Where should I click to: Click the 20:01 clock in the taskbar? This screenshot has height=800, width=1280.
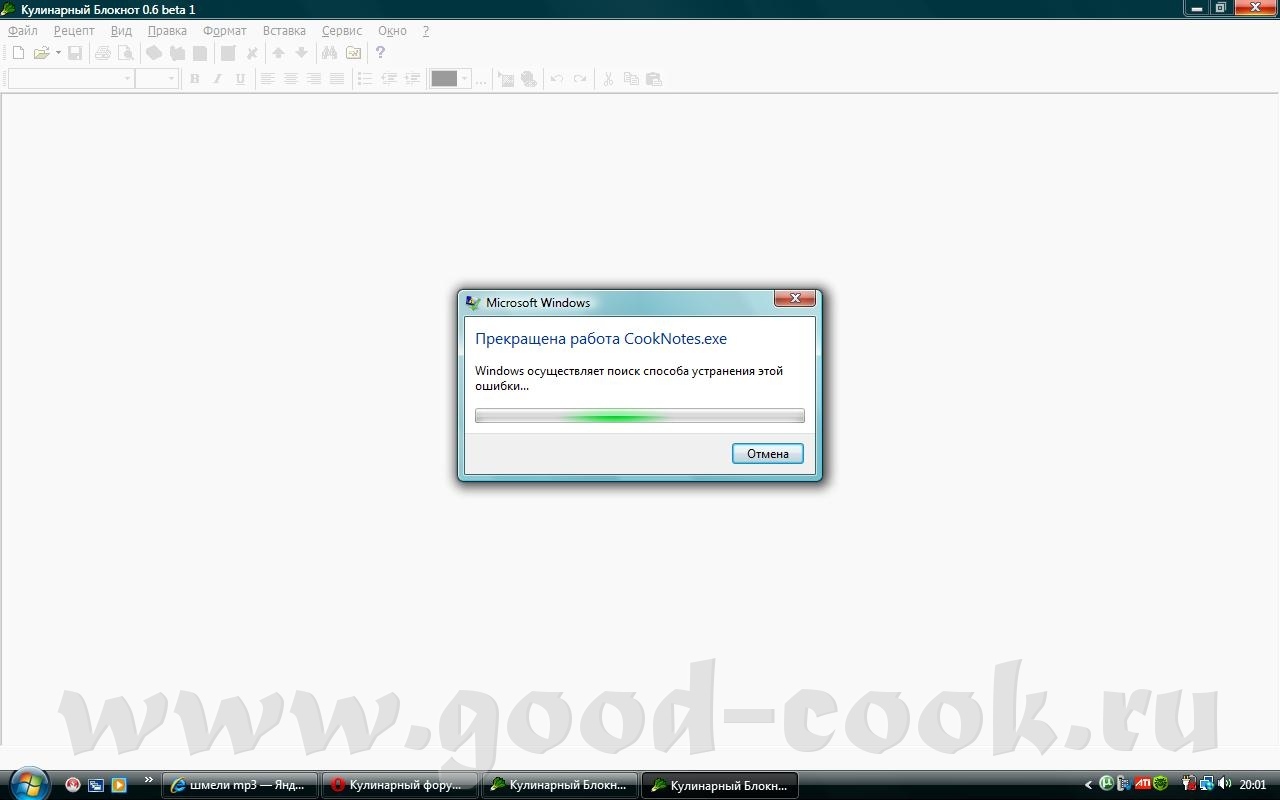[x=1253, y=785]
